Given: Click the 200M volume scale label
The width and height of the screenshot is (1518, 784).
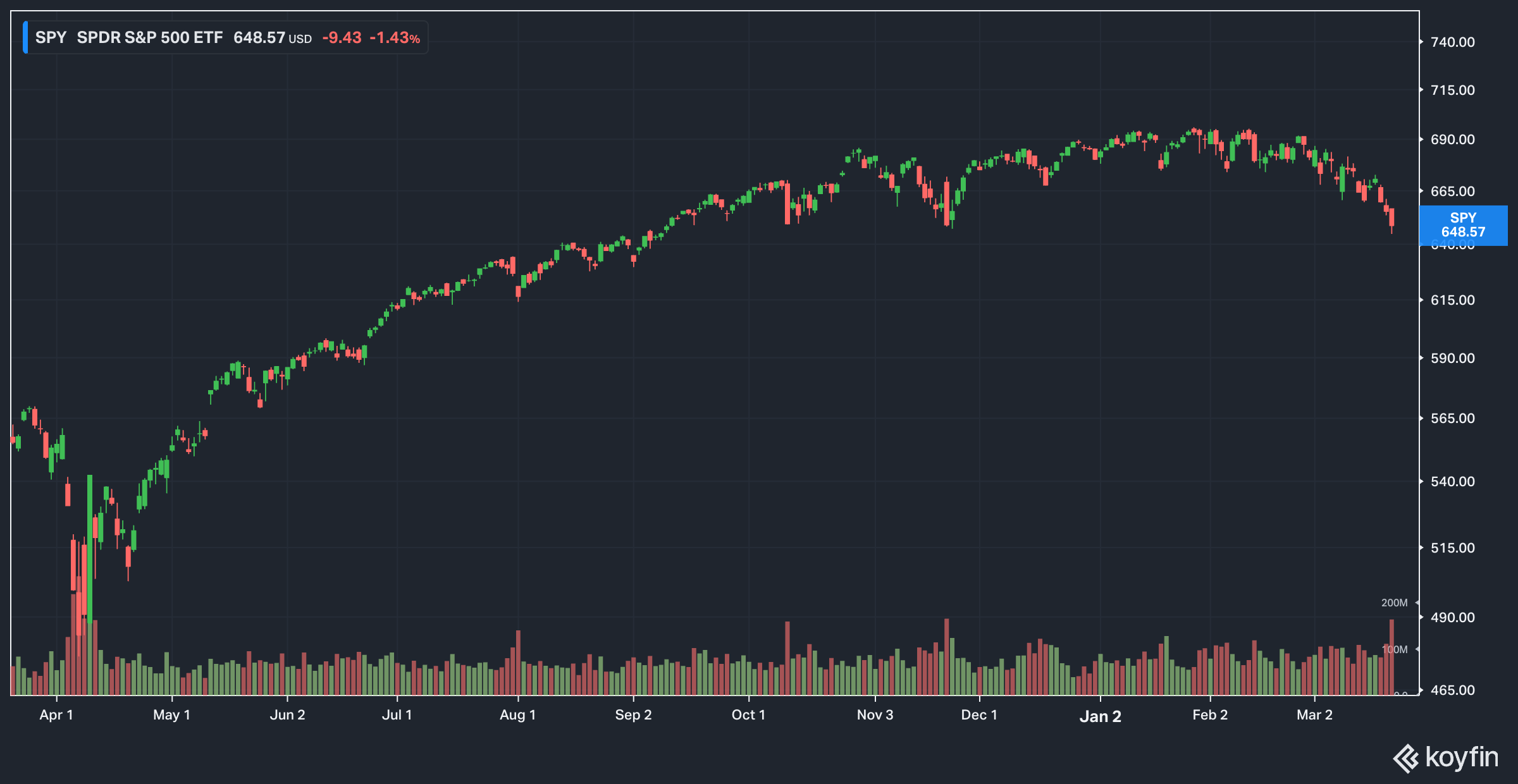Looking at the screenshot, I should [x=1394, y=603].
